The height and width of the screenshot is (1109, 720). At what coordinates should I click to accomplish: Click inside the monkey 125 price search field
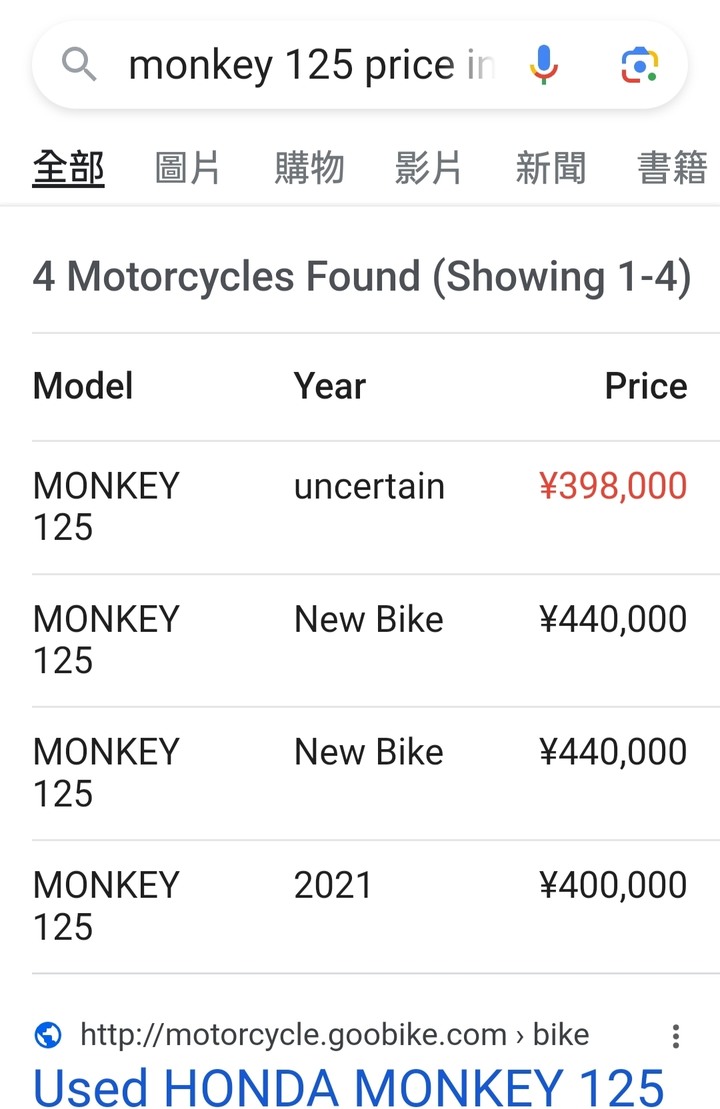pyautogui.click(x=312, y=65)
